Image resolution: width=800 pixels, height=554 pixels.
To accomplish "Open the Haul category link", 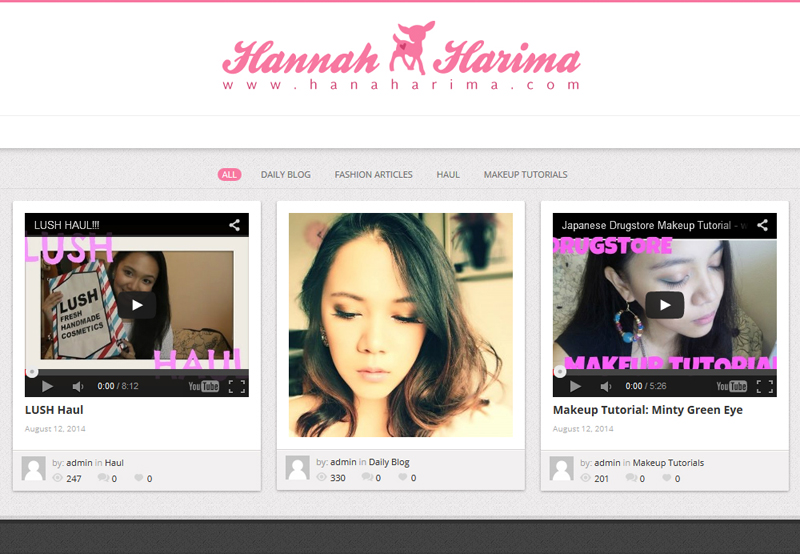I will click(x=114, y=463).
